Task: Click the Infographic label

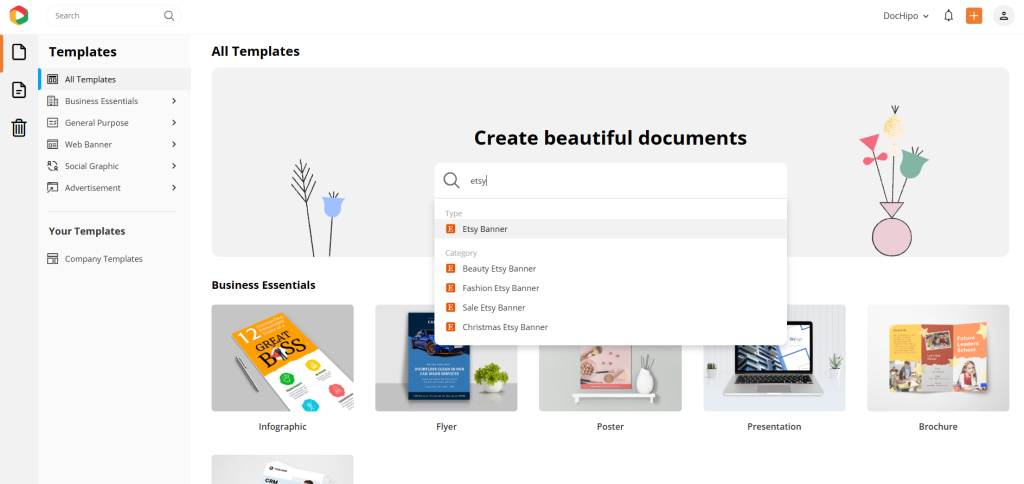Action: tap(282, 427)
